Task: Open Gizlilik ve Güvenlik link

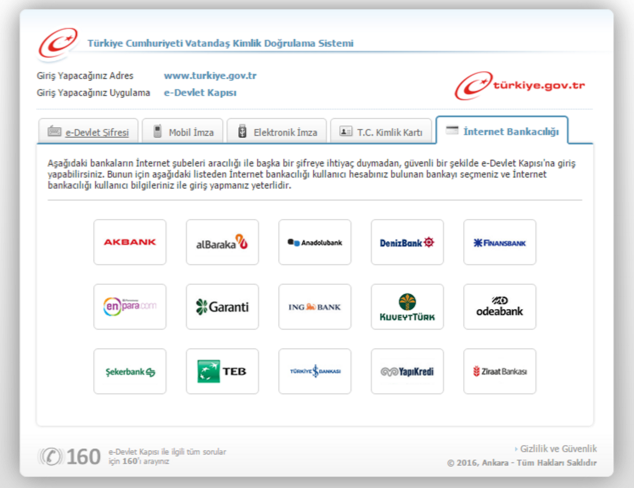Action: (558, 449)
